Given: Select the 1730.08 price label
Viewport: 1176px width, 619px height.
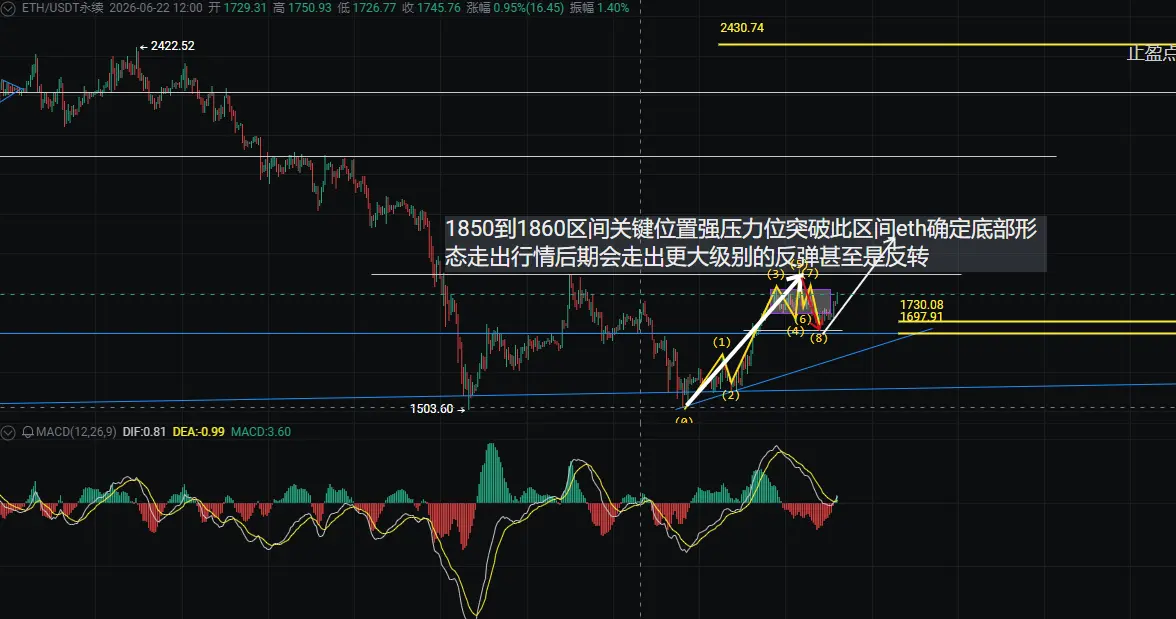Looking at the screenshot, I should tap(922, 305).
